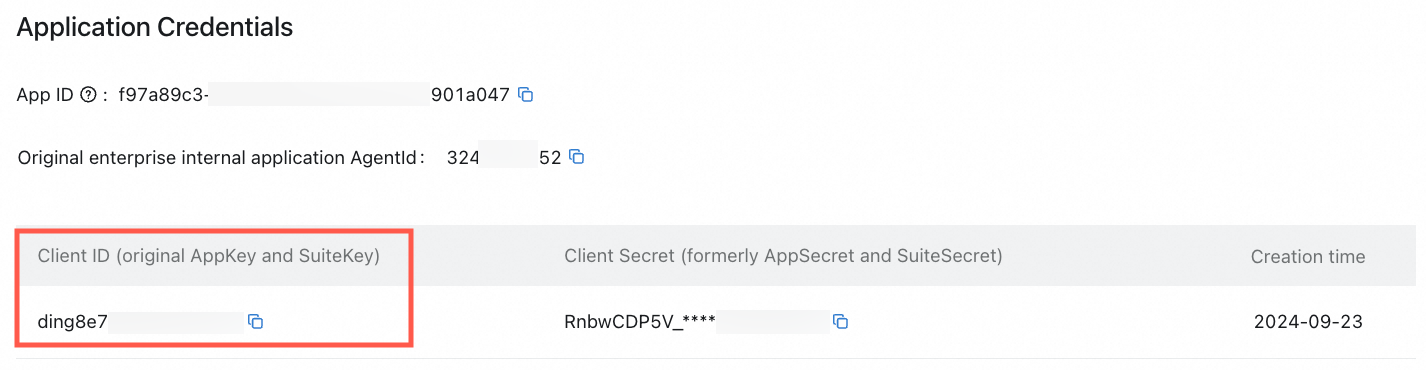Click the AgentId digits 324
Screen dimensions: 1426x370
pos(463,157)
